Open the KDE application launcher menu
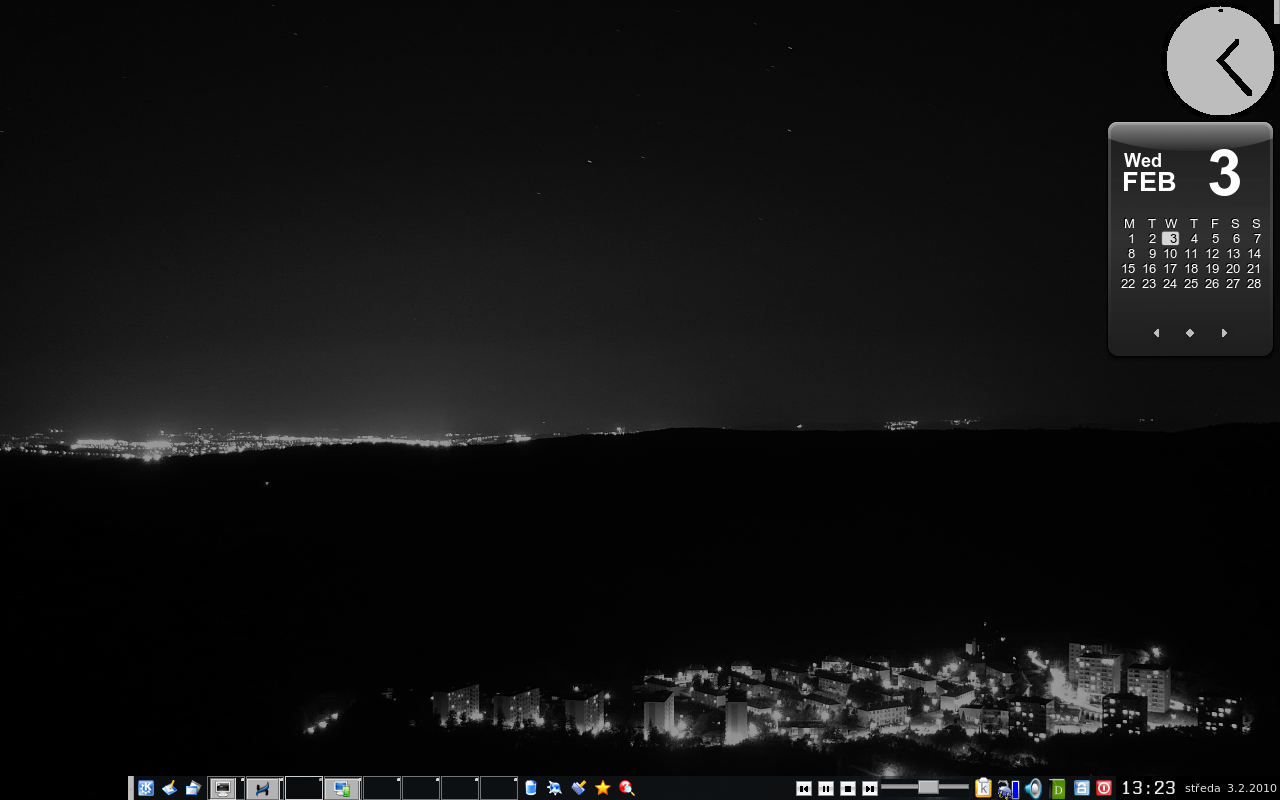 click(x=146, y=788)
